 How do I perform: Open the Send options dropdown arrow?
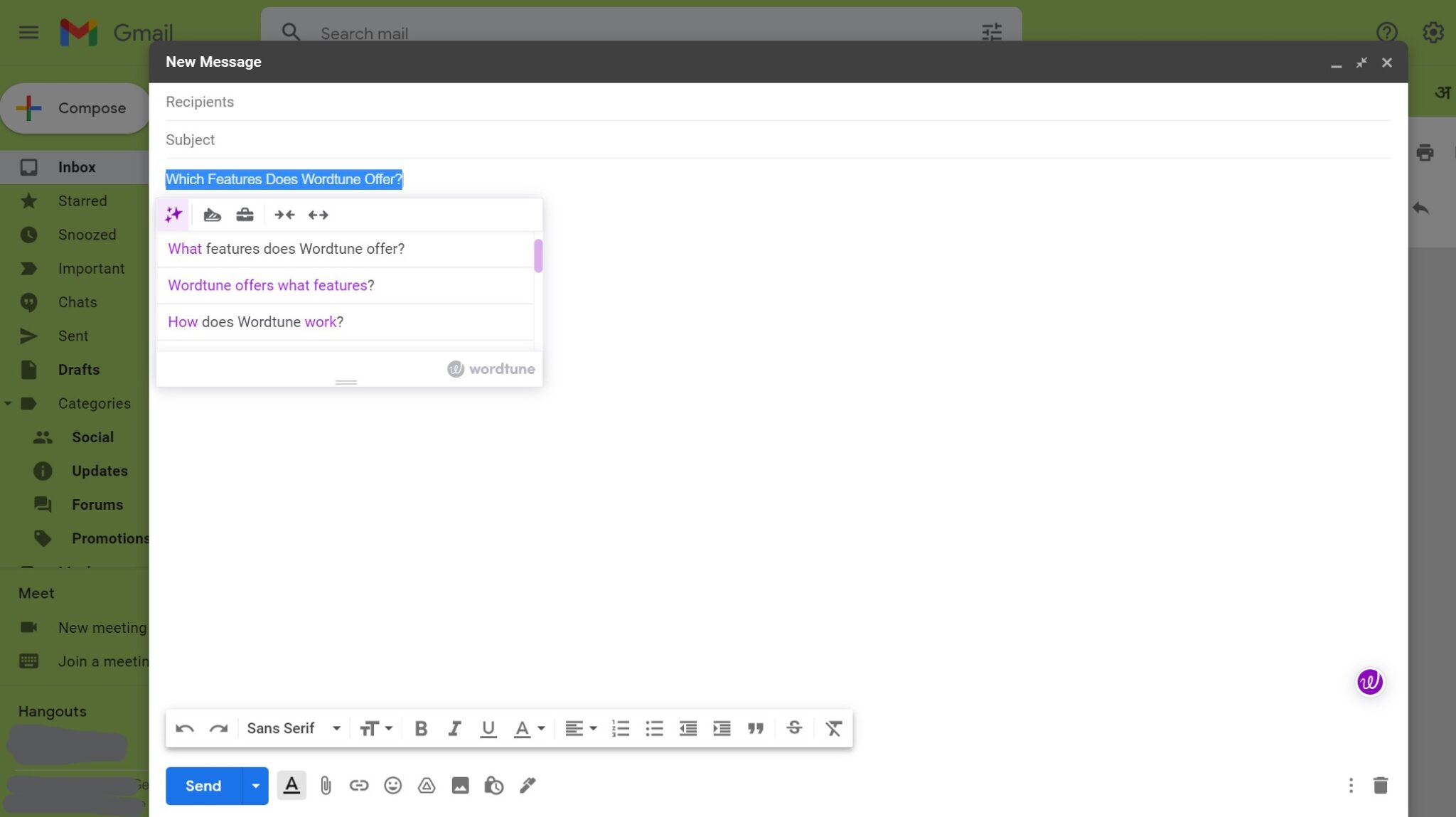click(255, 786)
